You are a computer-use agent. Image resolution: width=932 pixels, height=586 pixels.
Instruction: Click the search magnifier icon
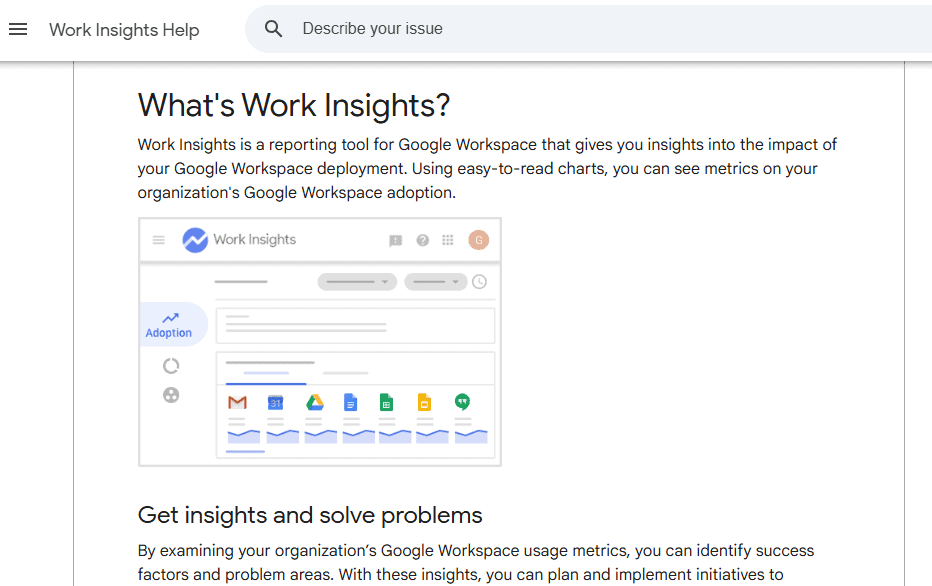pyautogui.click(x=273, y=29)
